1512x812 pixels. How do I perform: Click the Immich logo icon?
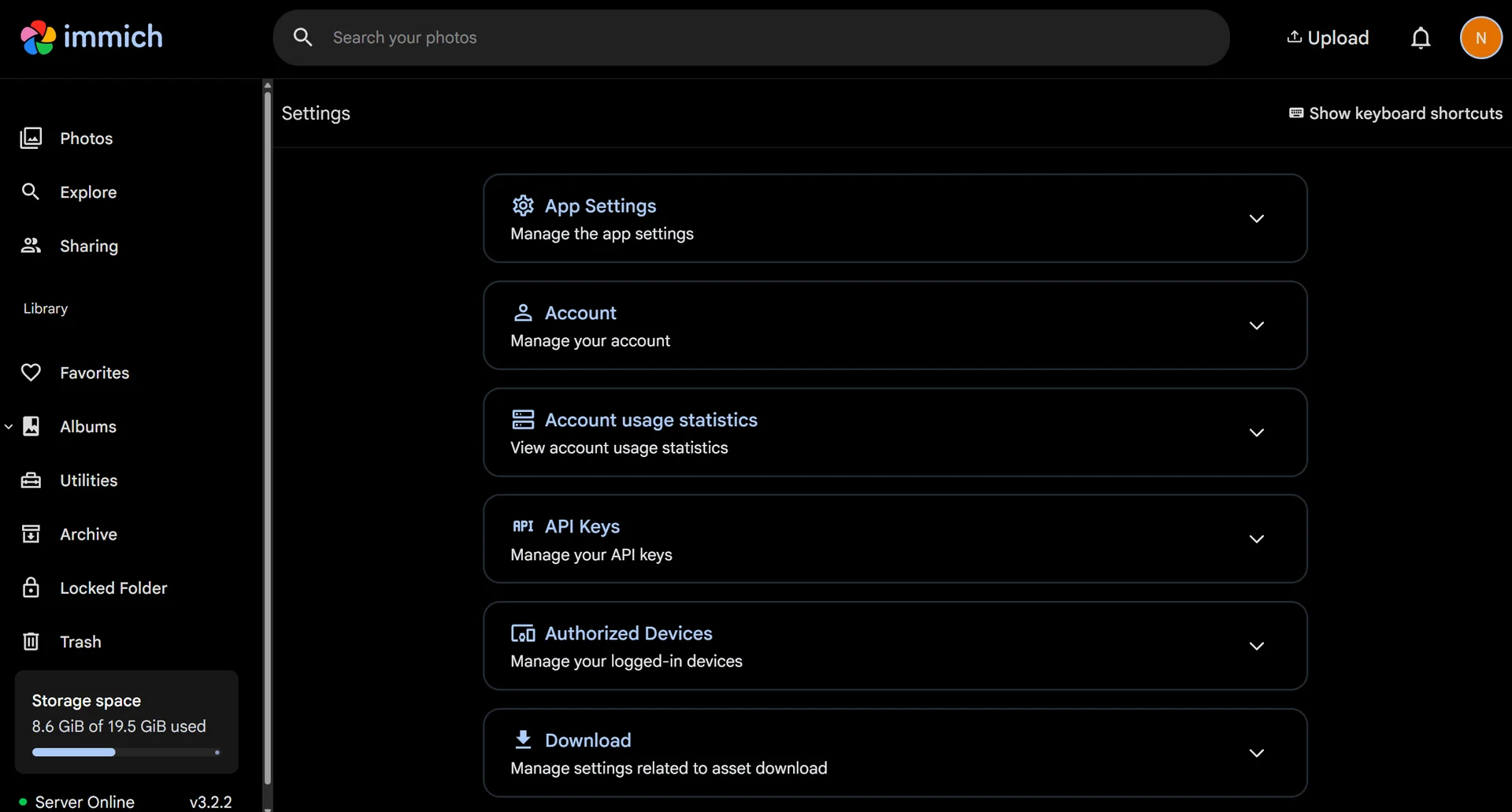pyautogui.click(x=38, y=37)
